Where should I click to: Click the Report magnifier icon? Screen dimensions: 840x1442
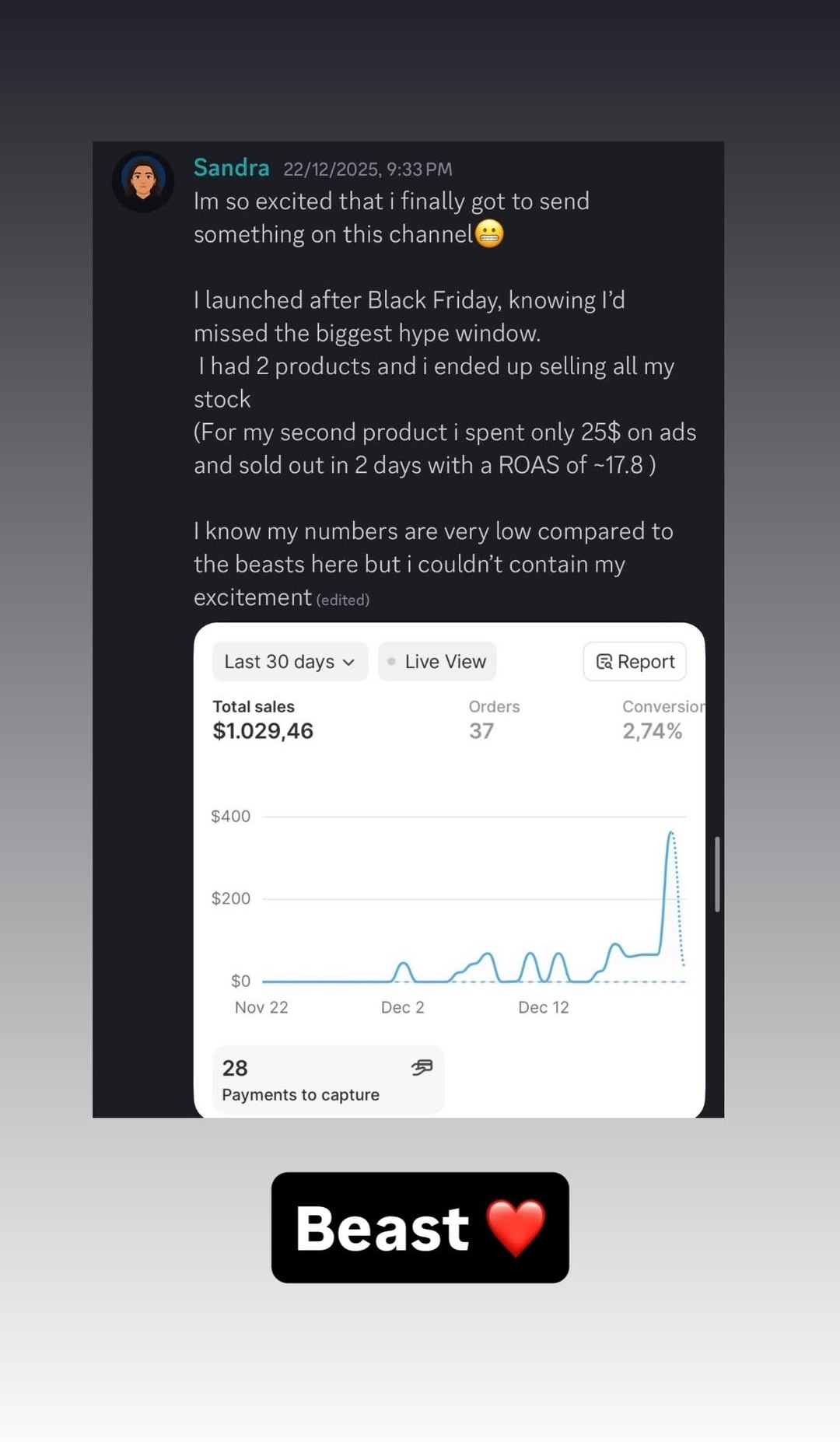(x=604, y=662)
